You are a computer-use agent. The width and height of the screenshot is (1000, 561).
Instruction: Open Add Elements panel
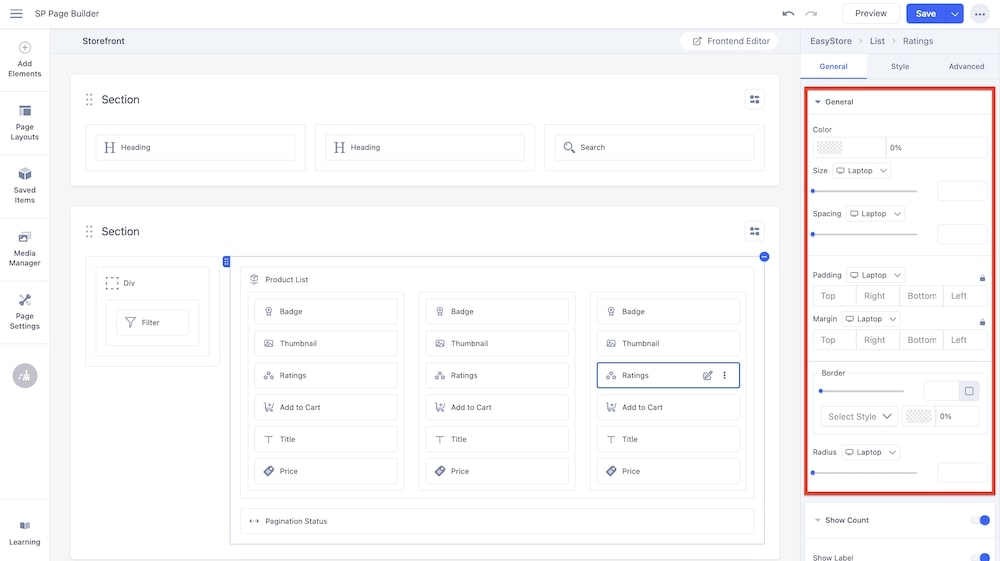coord(25,59)
